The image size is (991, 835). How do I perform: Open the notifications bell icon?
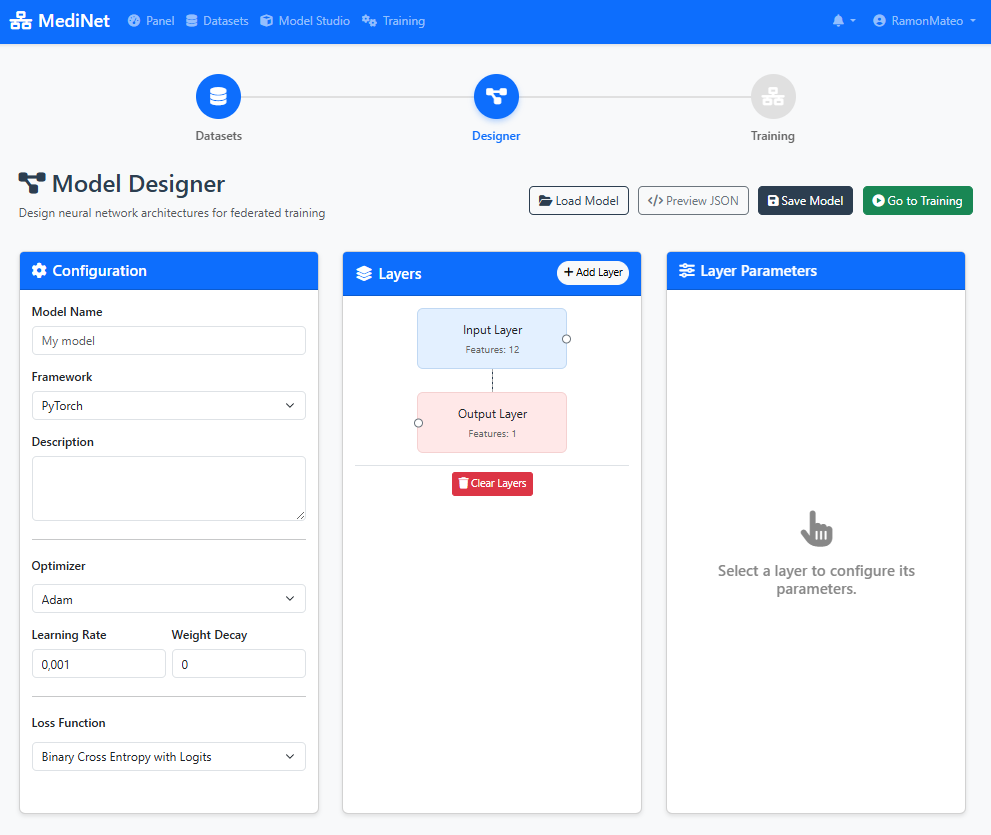tap(838, 20)
